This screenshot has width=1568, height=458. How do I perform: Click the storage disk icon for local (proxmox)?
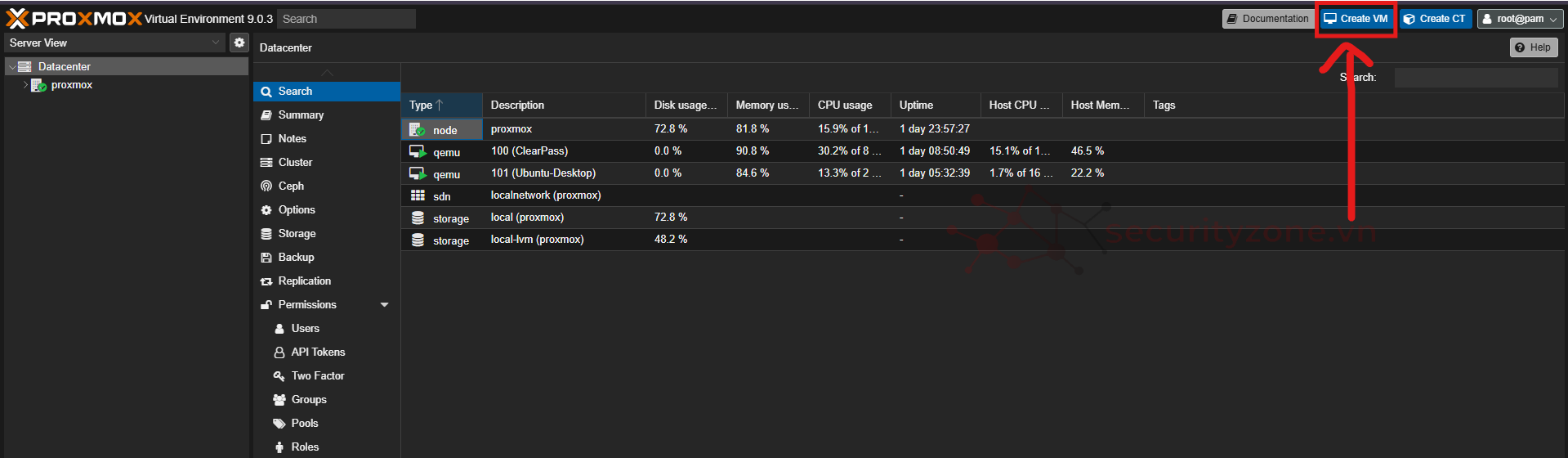coord(418,218)
